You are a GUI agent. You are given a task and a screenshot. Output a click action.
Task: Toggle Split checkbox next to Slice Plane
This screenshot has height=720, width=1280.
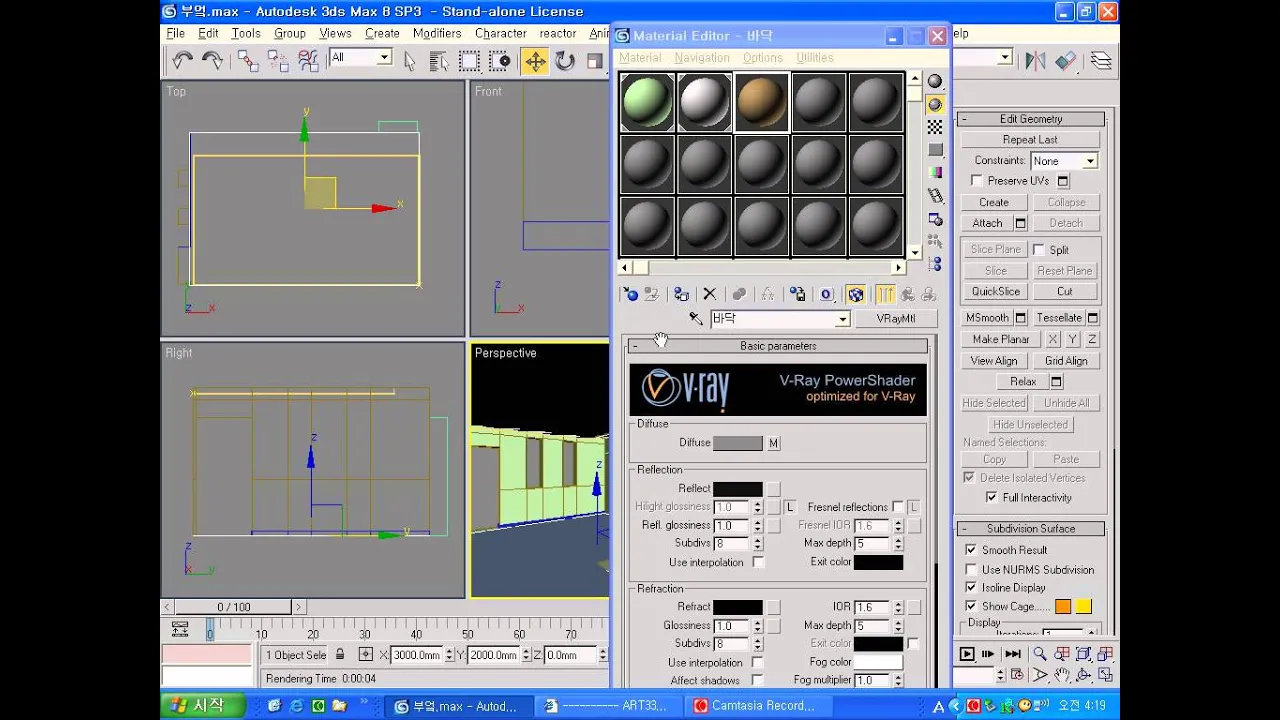click(x=1039, y=250)
